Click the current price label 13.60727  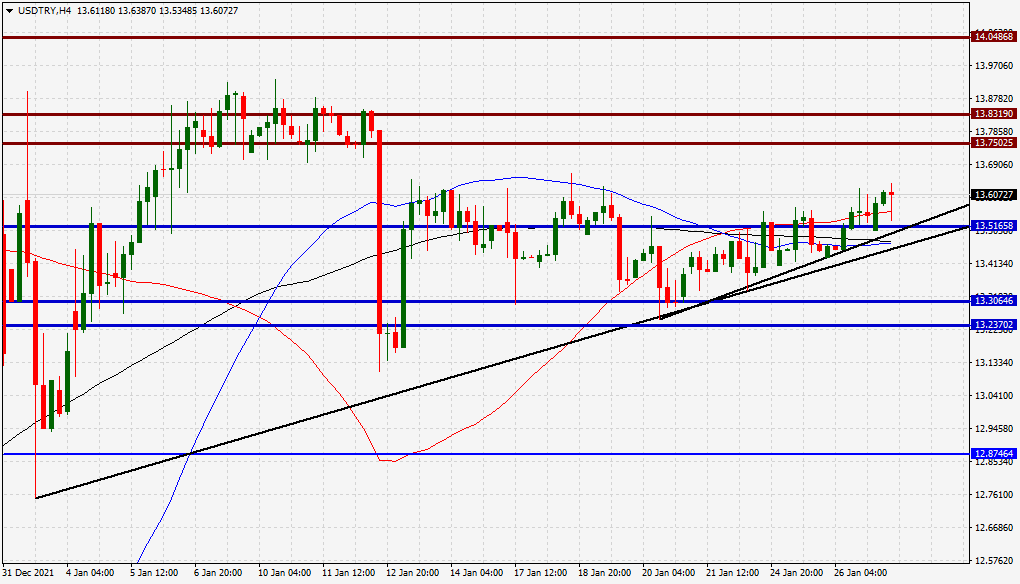[993, 194]
